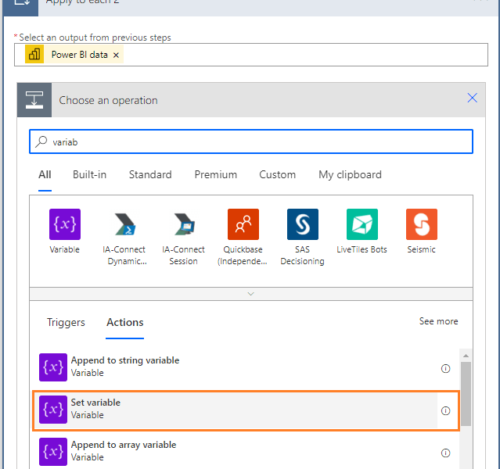The height and width of the screenshot is (469, 500).
Task: Switch to the Premium tab
Action: 216,175
